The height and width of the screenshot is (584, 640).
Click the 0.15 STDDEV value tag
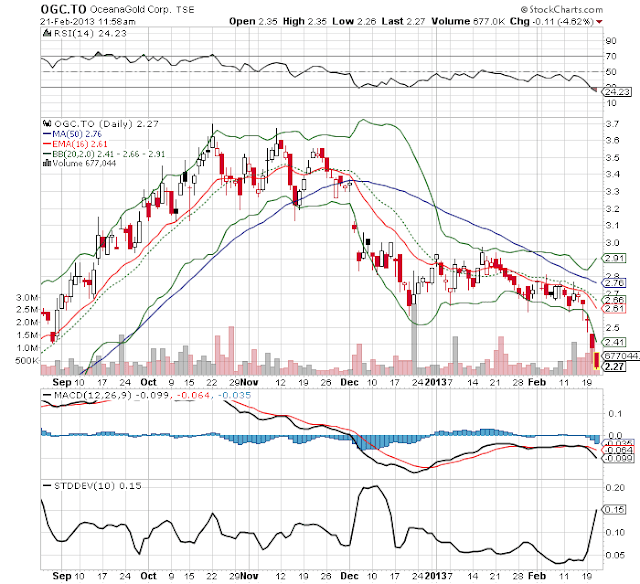pos(615,509)
